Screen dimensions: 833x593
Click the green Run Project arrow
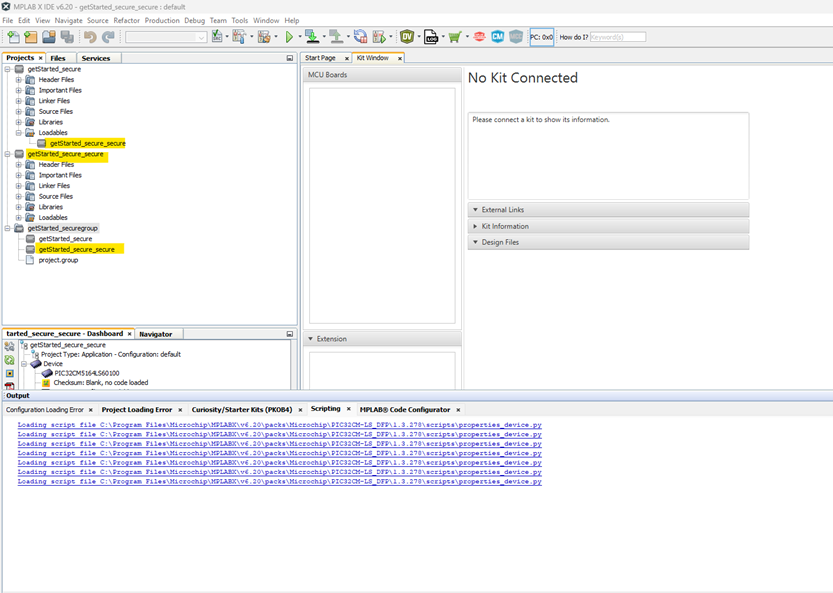pyautogui.click(x=289, y=37)
